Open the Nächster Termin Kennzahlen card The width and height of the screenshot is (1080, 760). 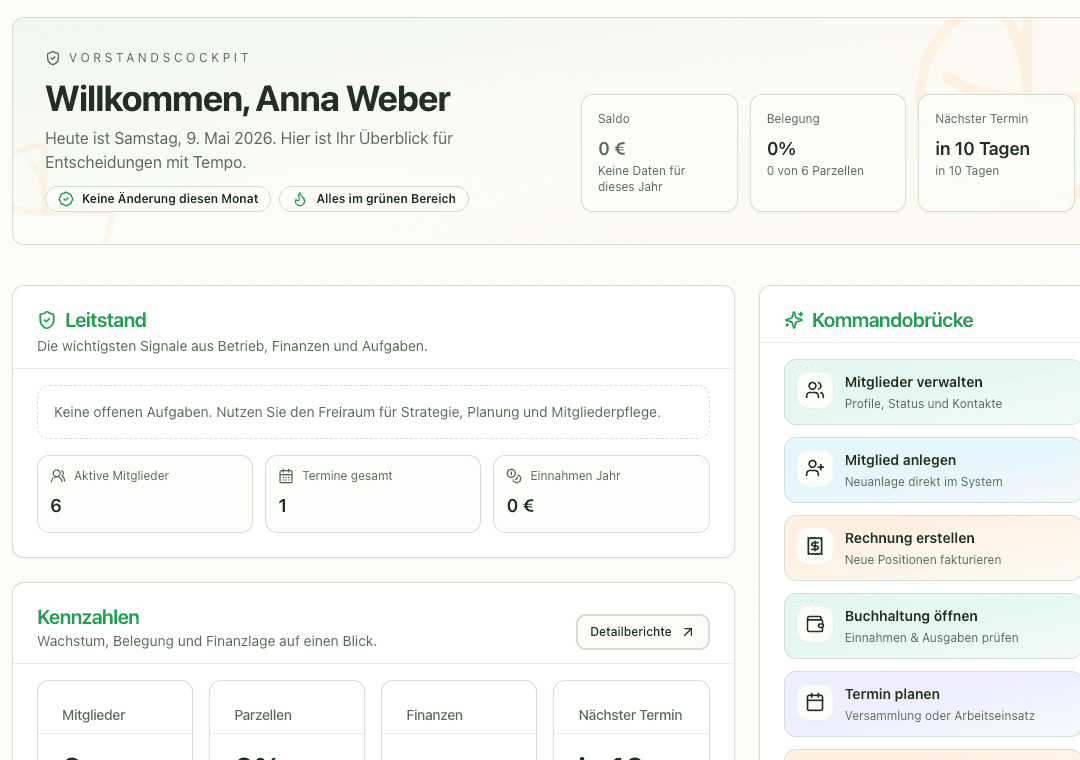631,720
